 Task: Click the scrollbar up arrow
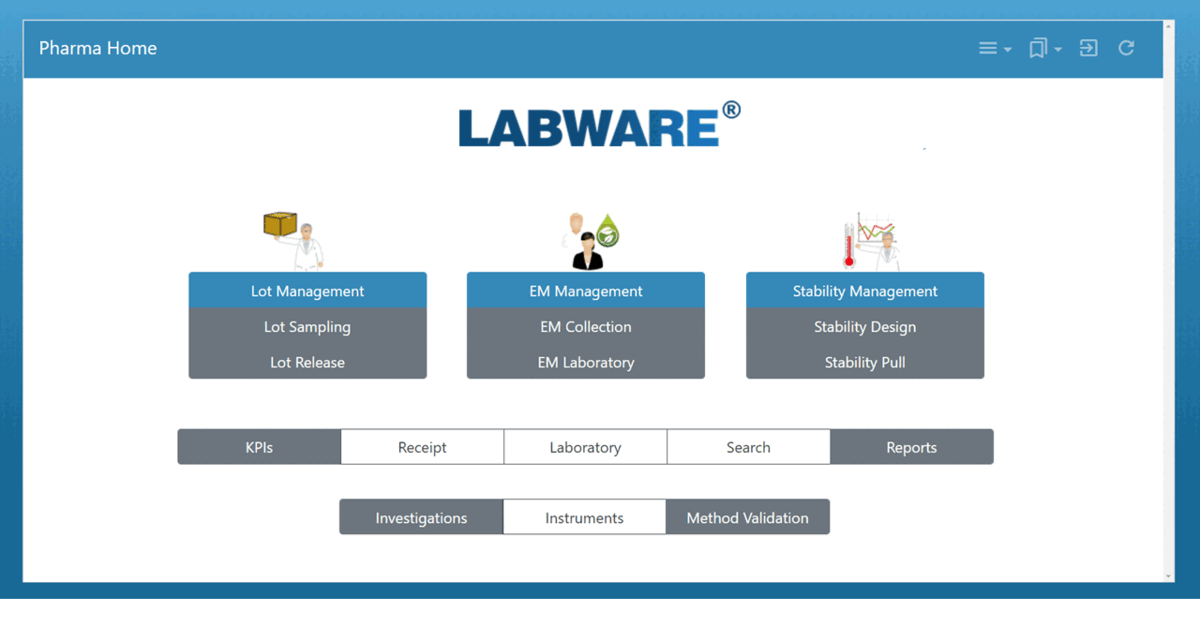coord(1169,24)
